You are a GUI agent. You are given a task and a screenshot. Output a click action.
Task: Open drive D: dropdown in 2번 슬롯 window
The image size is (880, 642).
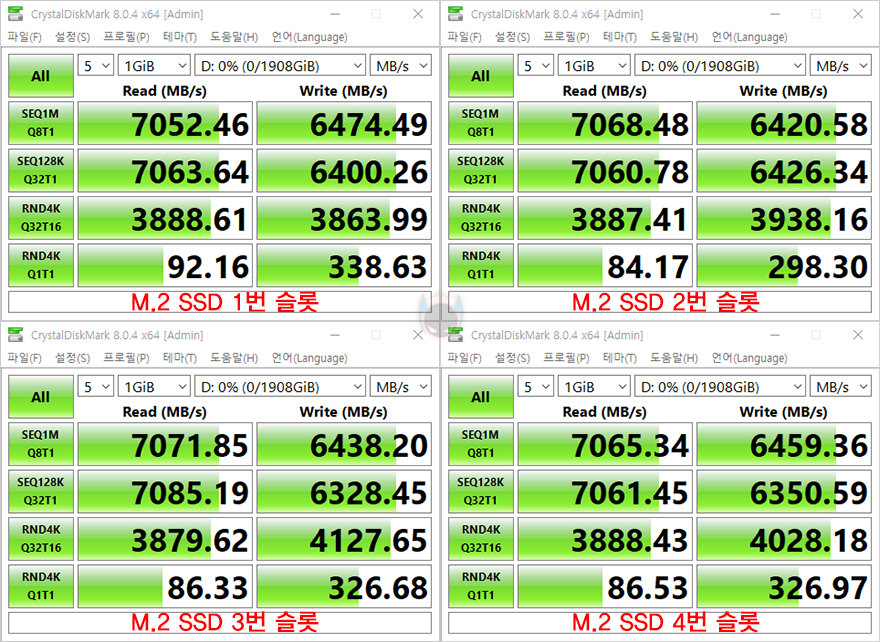[720, 66]
